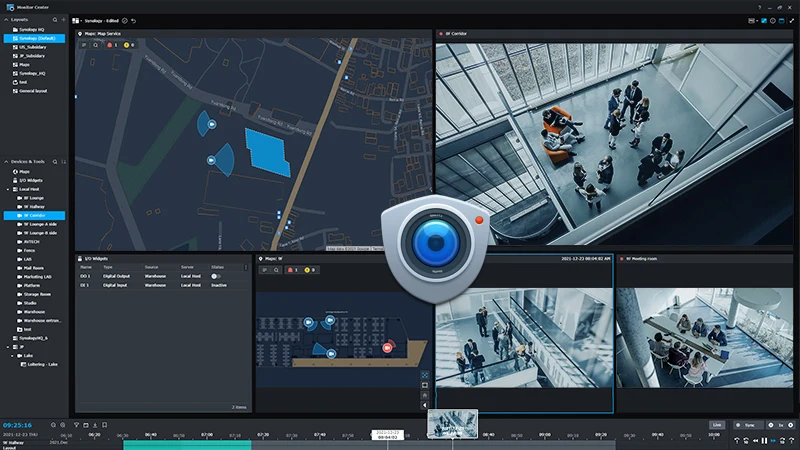Click the undo arrow next to layout name
Viewport: 800px width, 450px height.
134,21
